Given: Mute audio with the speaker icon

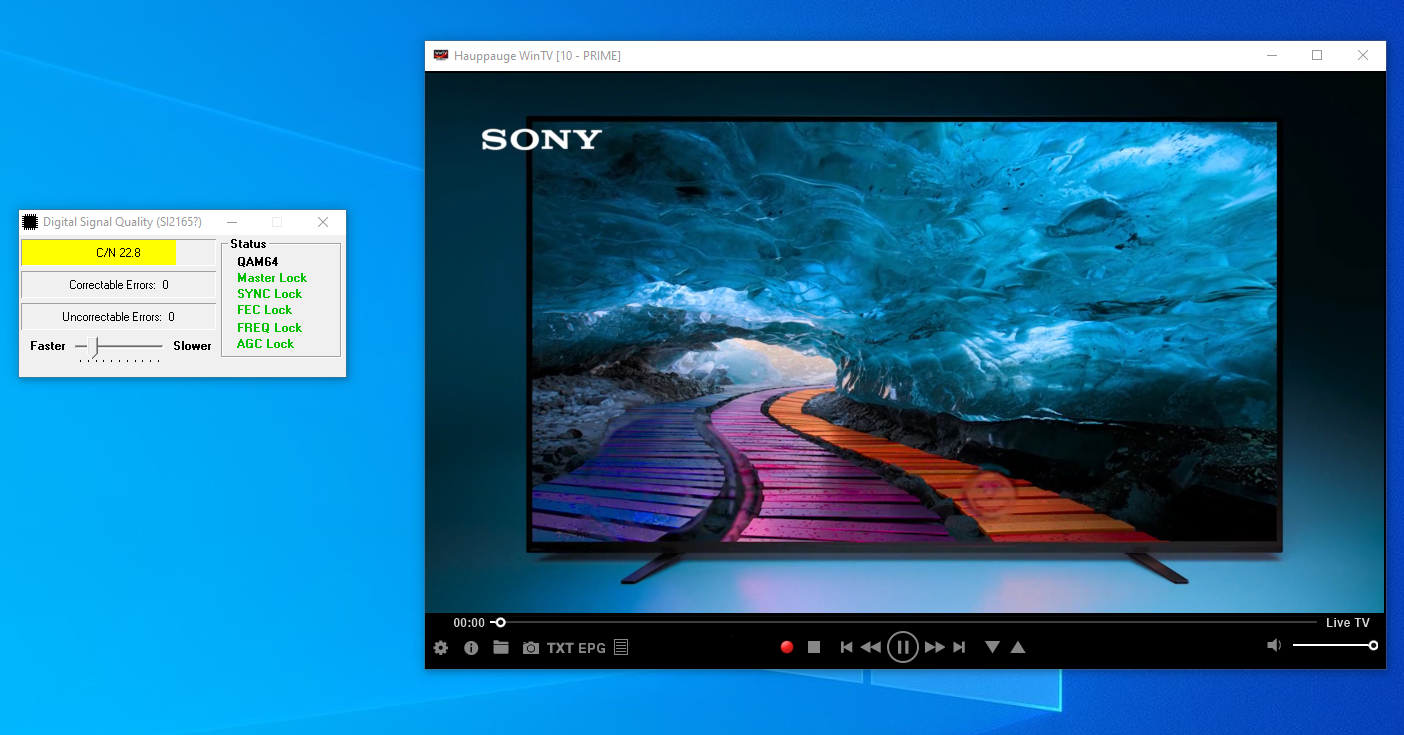Looking at the screenshot, I should (x=1274, y=645).
